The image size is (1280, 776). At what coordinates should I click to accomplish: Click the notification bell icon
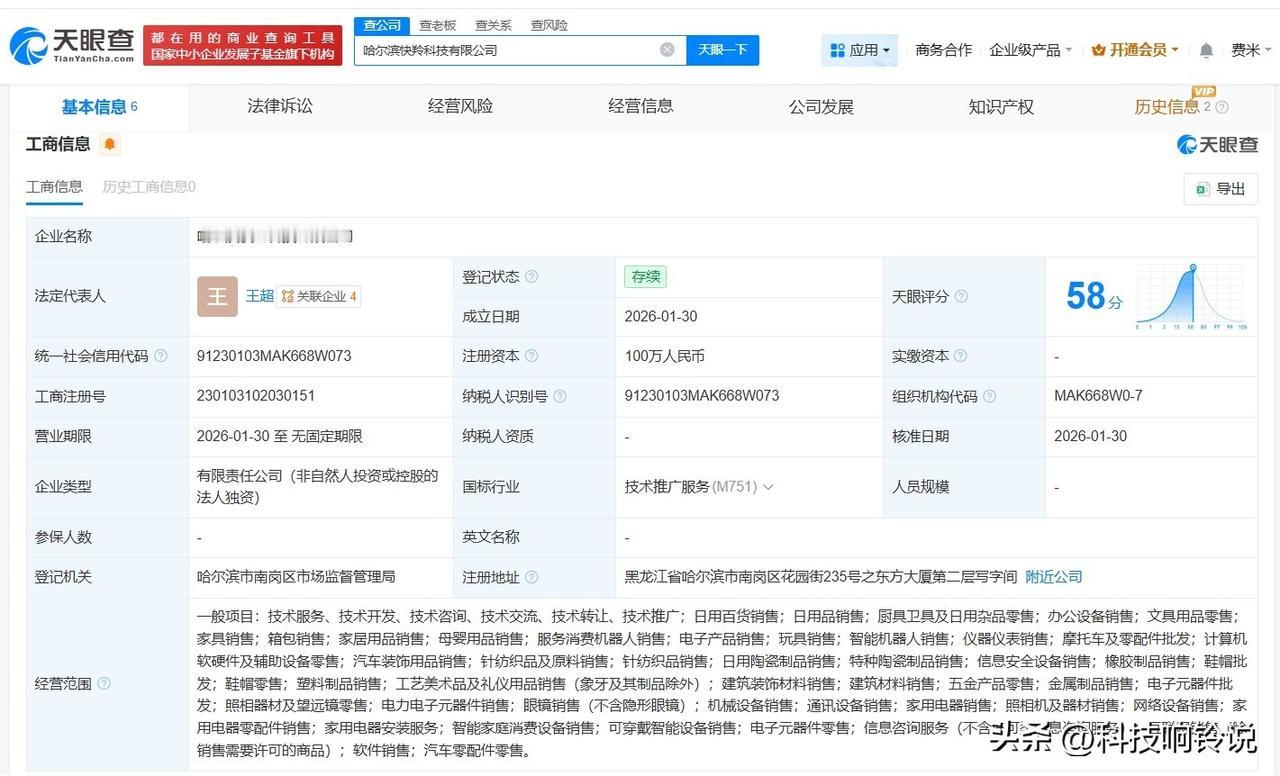1205,49
